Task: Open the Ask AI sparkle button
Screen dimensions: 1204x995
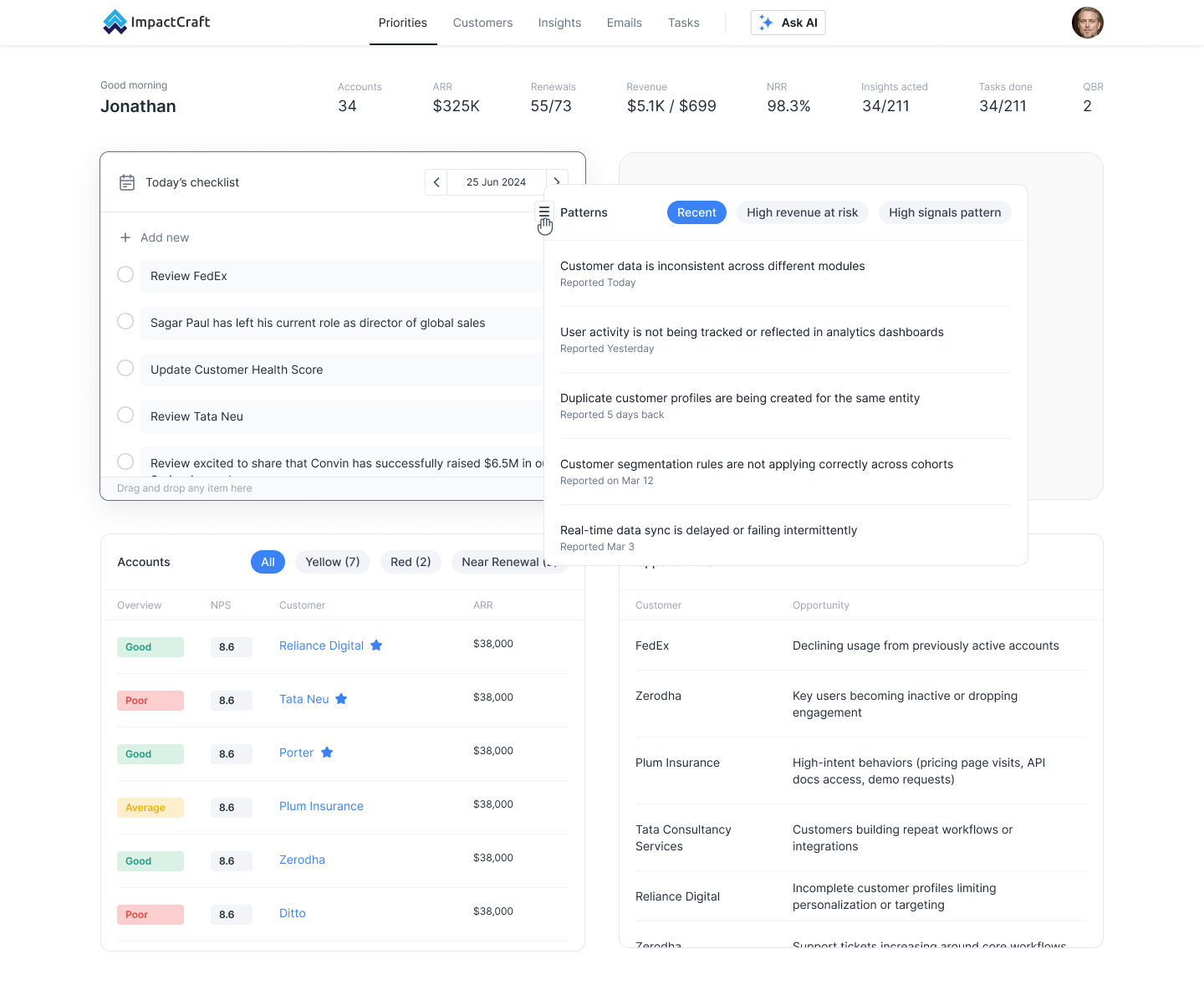Action: click(788, 23)
